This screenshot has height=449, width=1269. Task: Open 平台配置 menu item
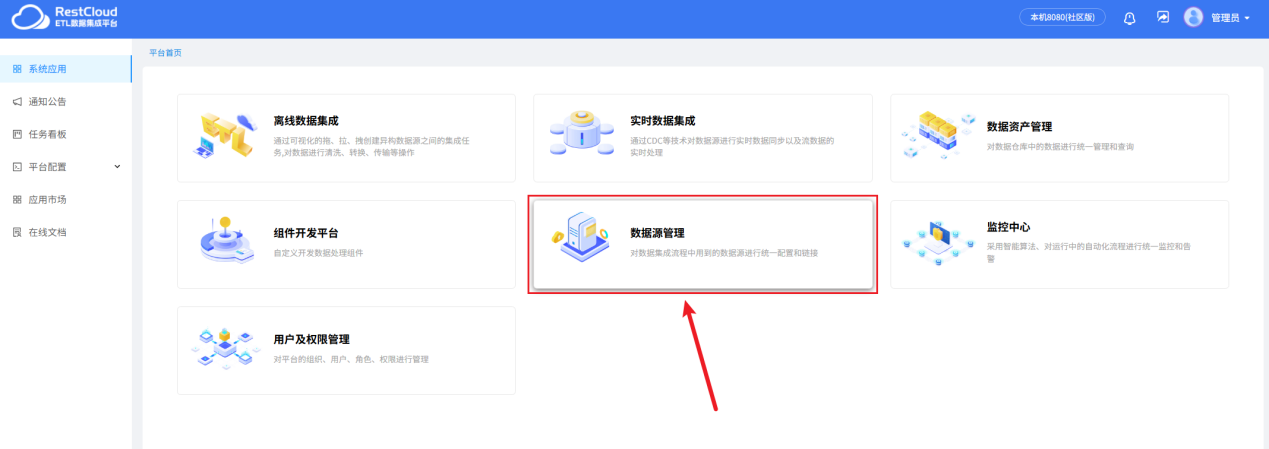tap(65, 167)
